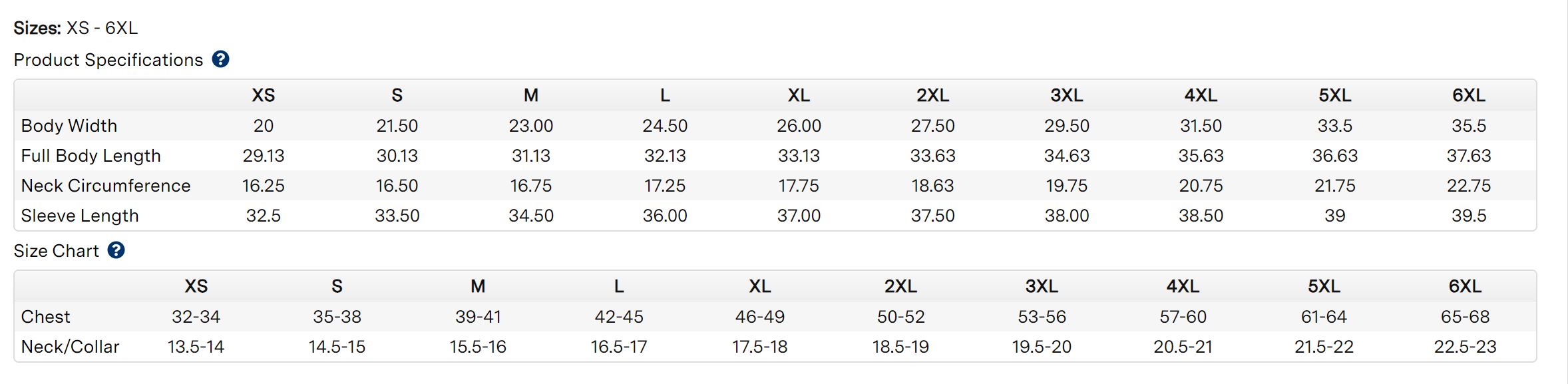Click the 65-68 chest measurement cell

1464,317
